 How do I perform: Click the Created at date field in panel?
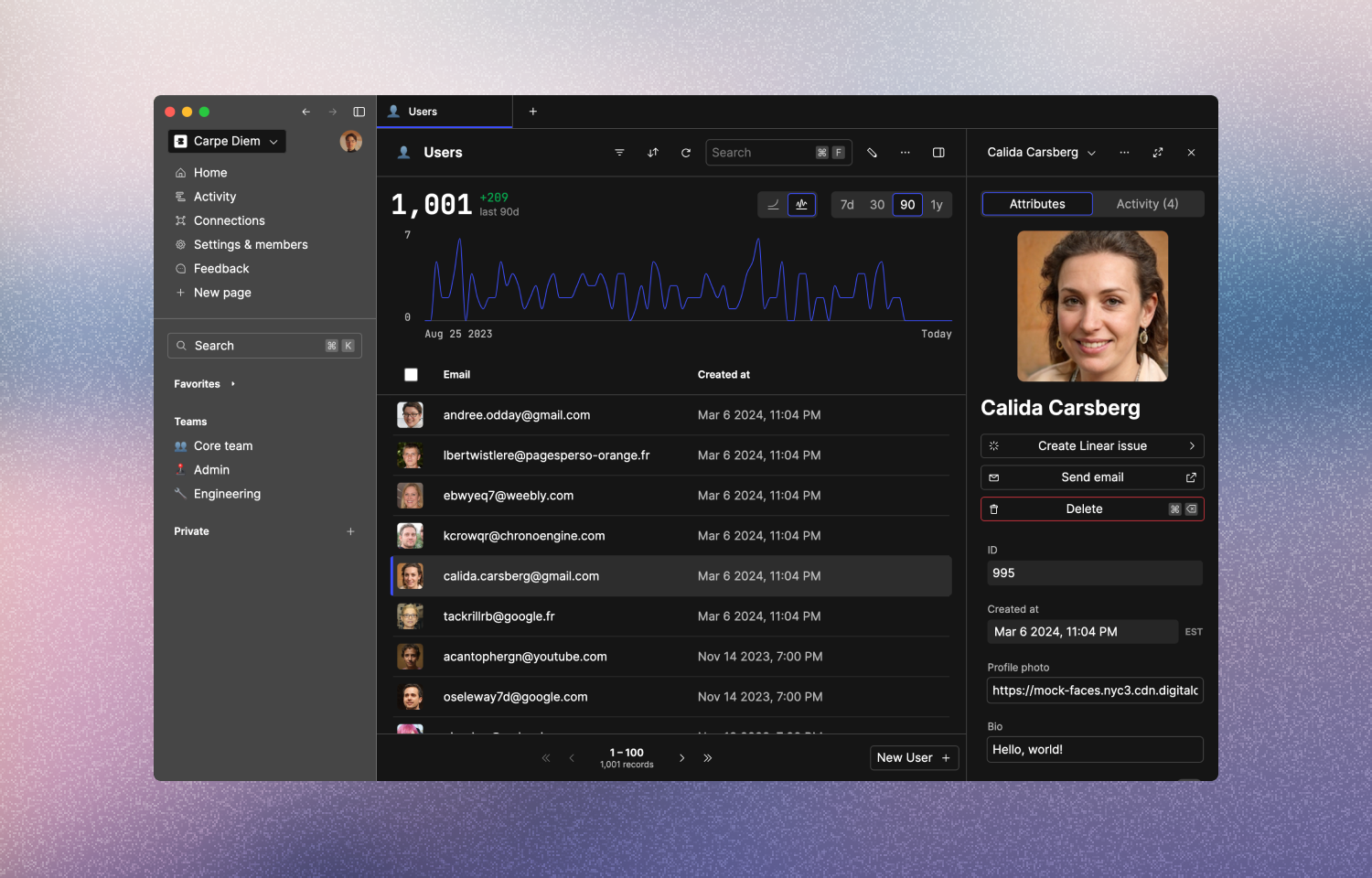click(x=1082, y=632)
